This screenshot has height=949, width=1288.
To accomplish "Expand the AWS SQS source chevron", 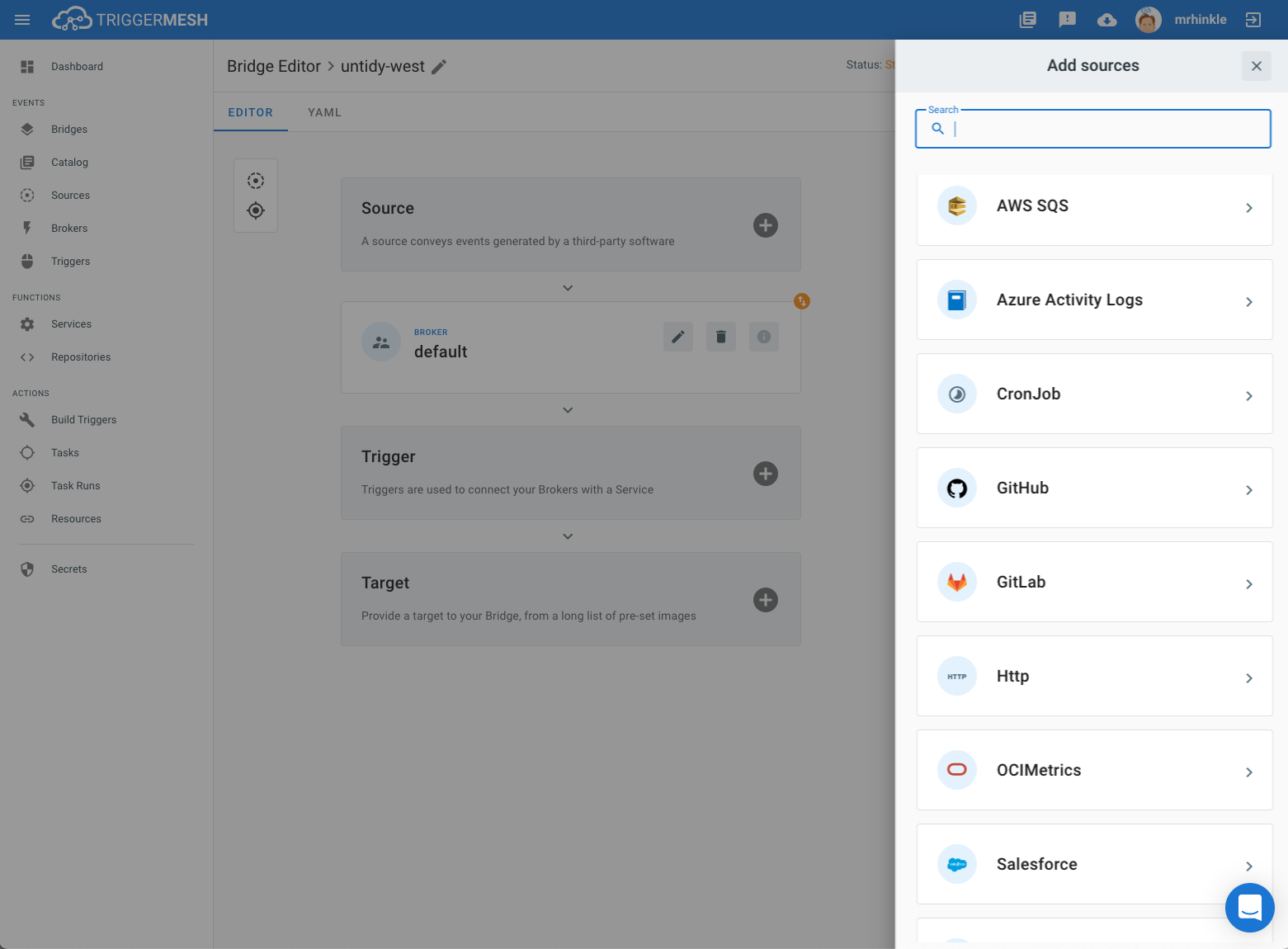I will point(1249,208).
